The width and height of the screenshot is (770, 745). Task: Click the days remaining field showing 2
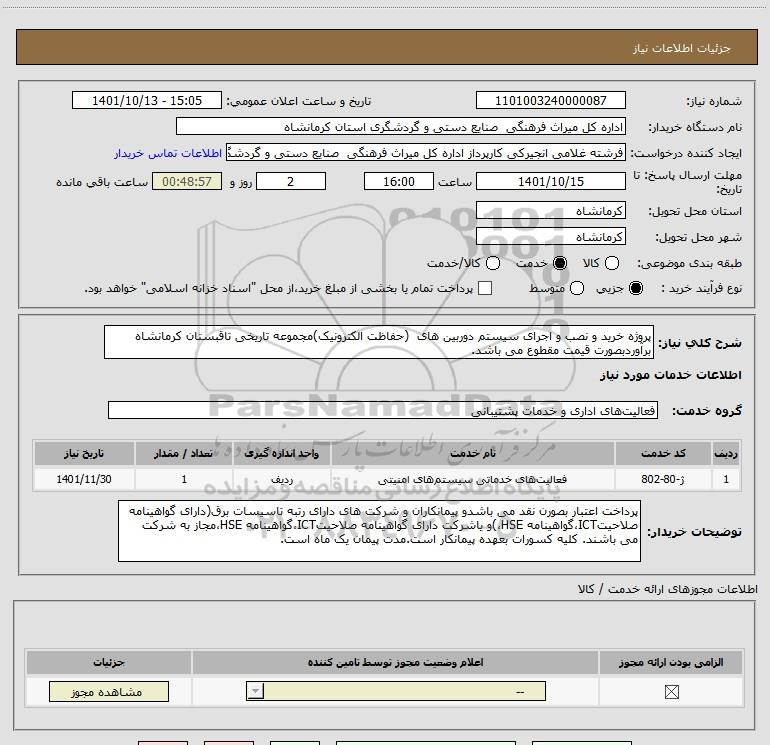[291, 181]
